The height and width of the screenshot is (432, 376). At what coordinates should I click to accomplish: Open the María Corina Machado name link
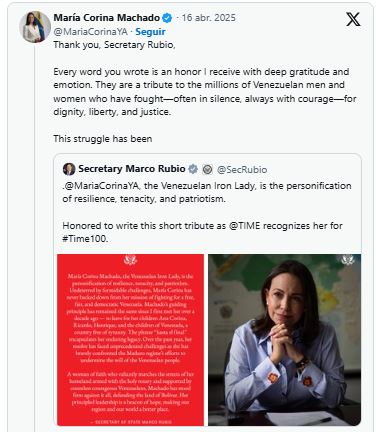[107, 18]
